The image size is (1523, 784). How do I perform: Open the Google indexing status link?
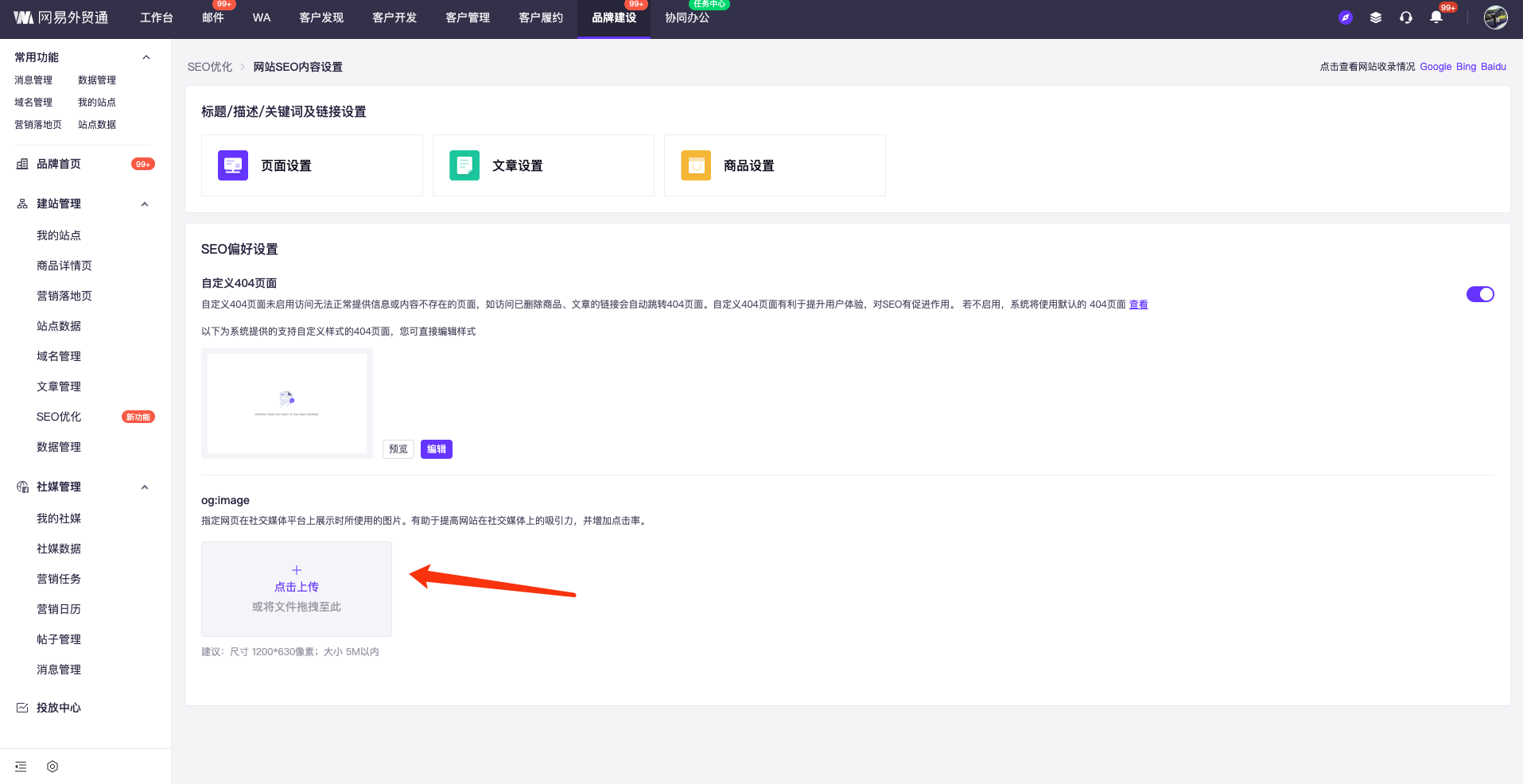point(1435,67)
